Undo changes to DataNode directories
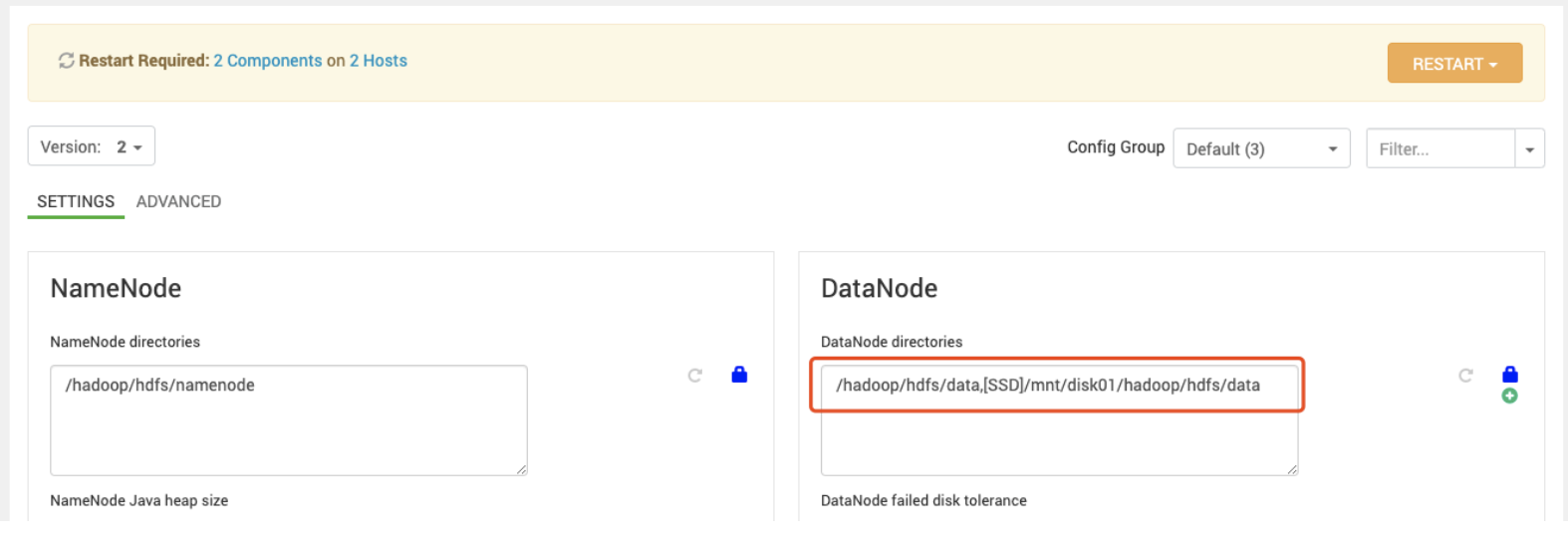Image resolution: width=1568 pixels, height=548 pixels. (1465, 376)
